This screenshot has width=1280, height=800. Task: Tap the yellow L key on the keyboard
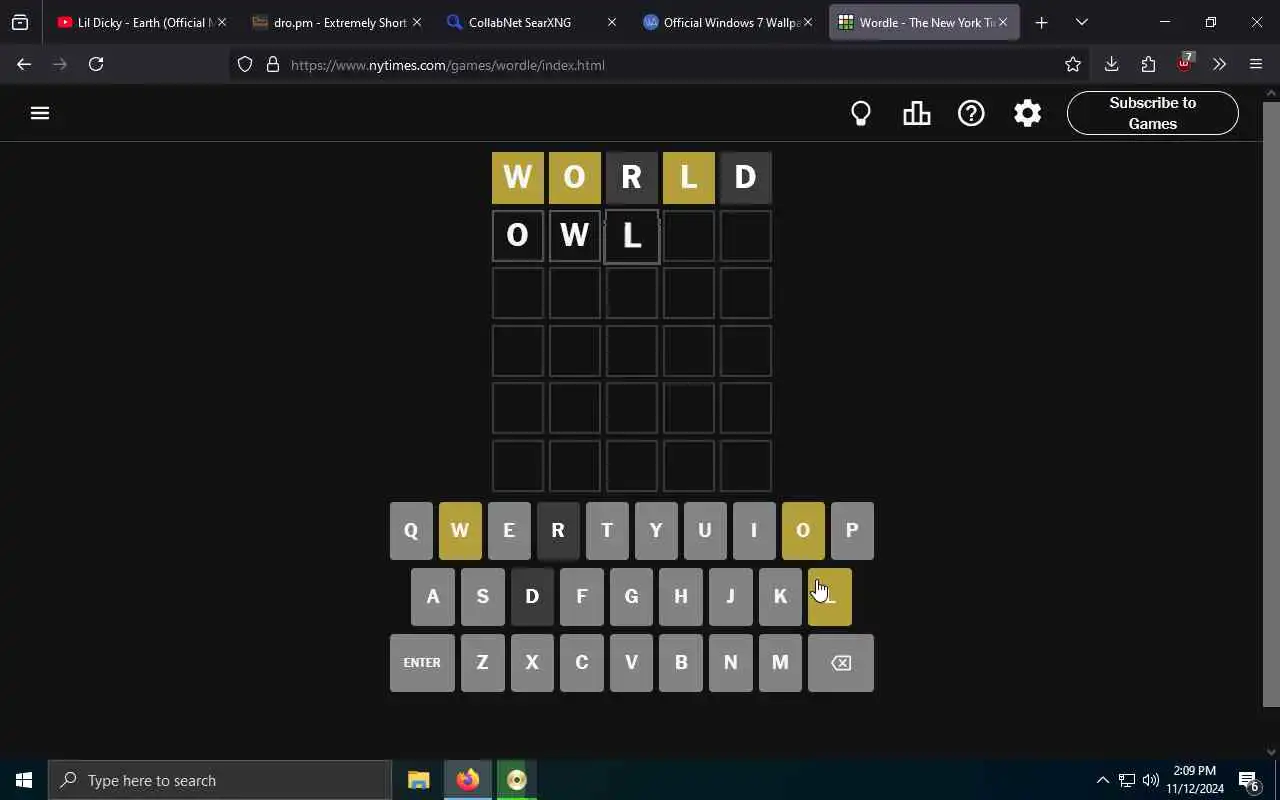[x=830, y=597]
